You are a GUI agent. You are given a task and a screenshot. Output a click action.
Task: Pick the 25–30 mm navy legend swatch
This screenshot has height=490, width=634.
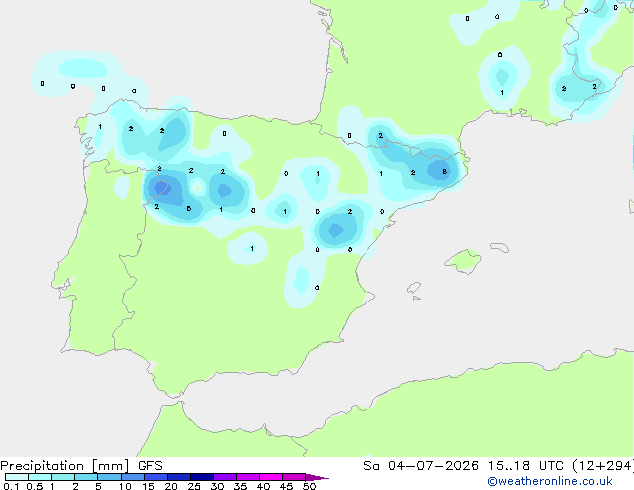click(x=202, y=477)
